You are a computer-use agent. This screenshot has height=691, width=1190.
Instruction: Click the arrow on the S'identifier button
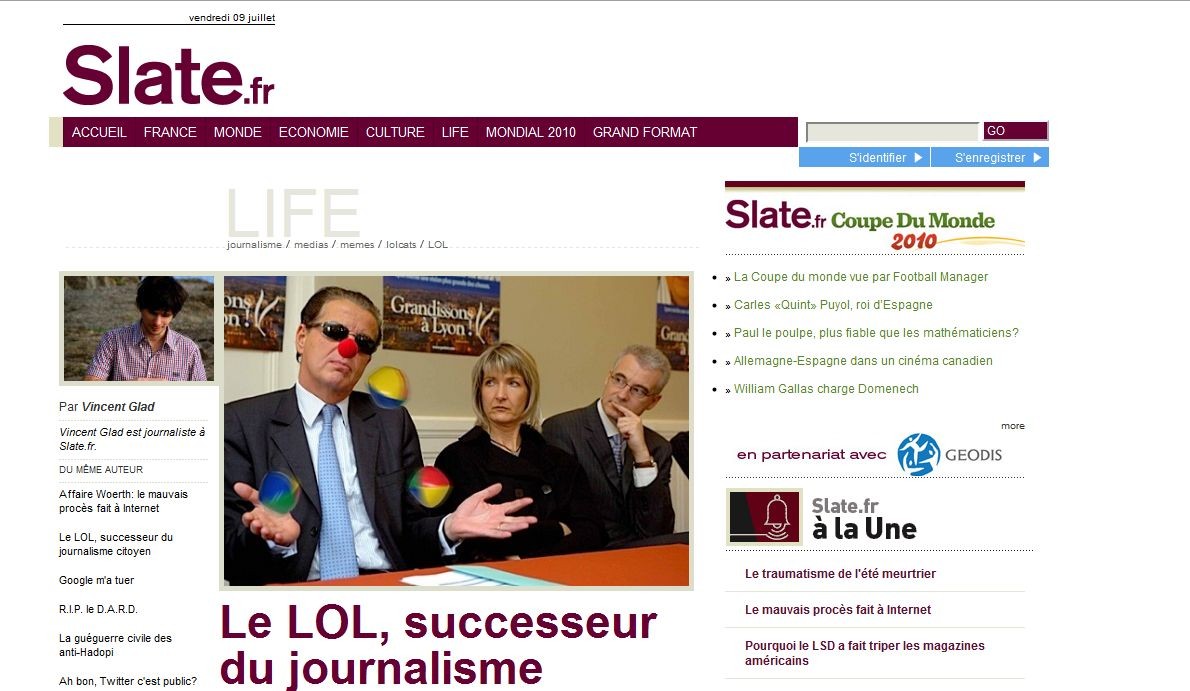pos(918,157)
